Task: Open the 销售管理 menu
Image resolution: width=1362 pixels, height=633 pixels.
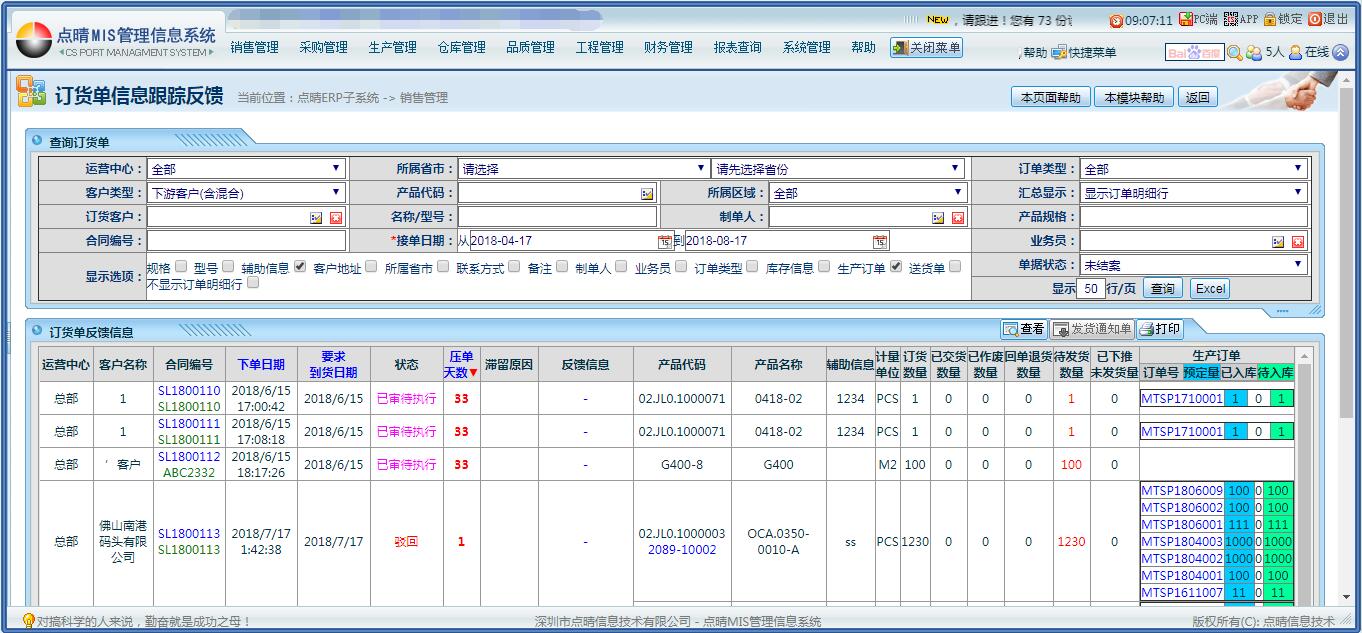Action: pyautogui.click(x=254, y=47)
